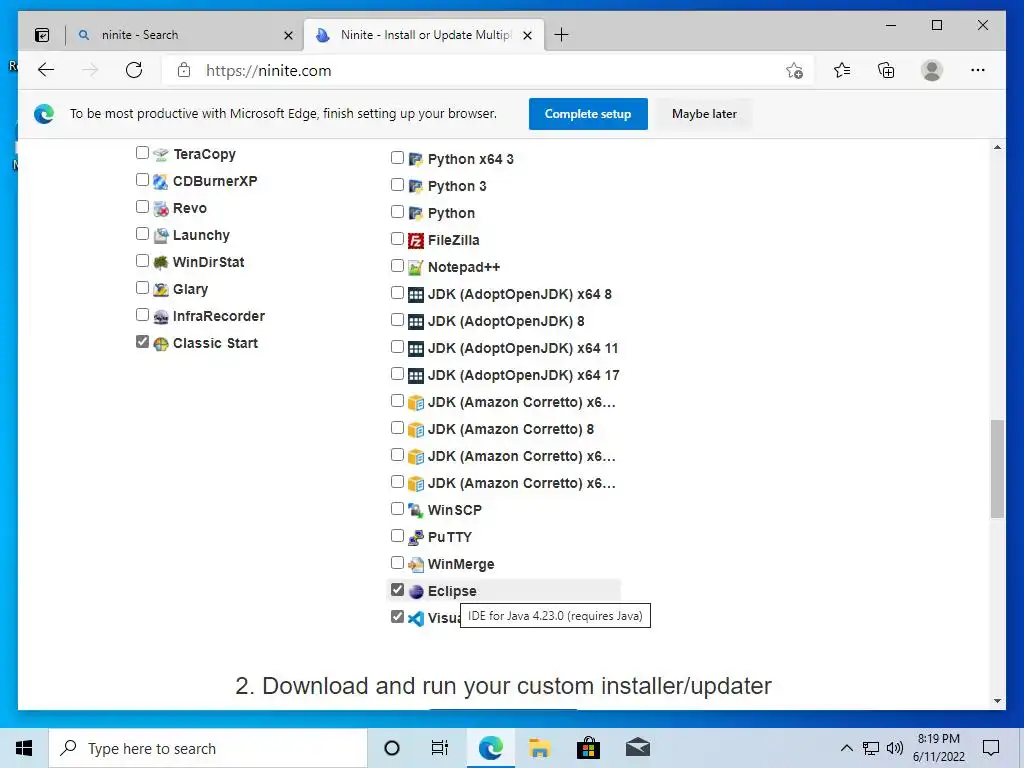Click the JDK (AdoptOpenJDK) x64 11 label
Viewport: 1024px width, 768px height.
click(522, 349)
